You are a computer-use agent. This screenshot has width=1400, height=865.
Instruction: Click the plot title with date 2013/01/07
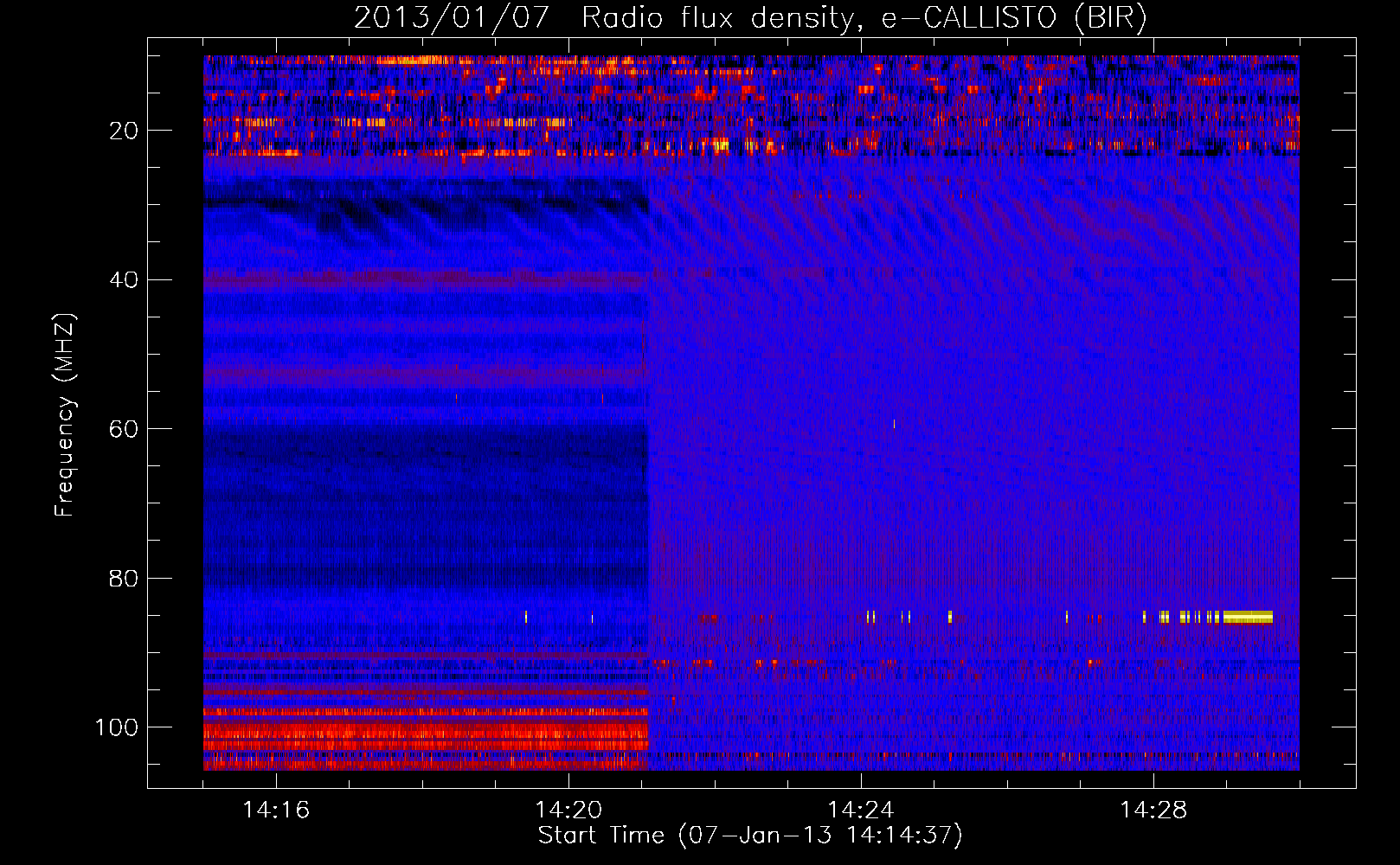750,17
